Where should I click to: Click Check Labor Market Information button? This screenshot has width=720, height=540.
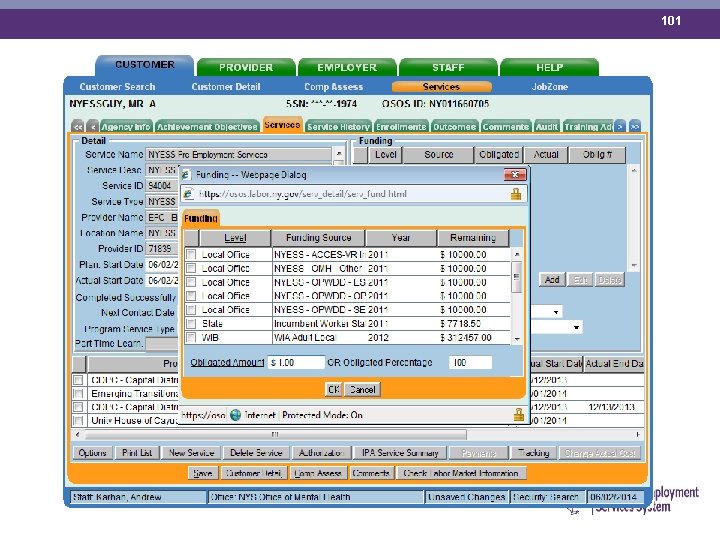click(x=461, y=473)
